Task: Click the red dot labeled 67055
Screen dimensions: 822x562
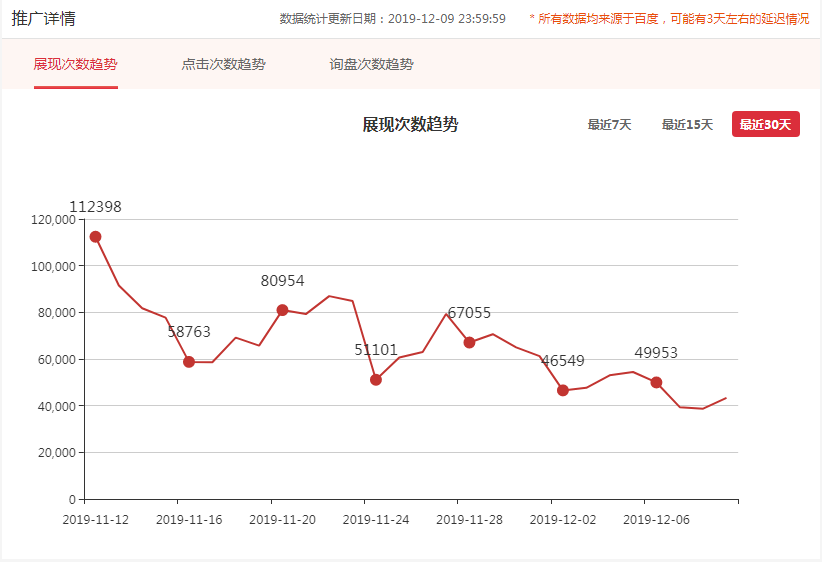Action: point(469,342)
